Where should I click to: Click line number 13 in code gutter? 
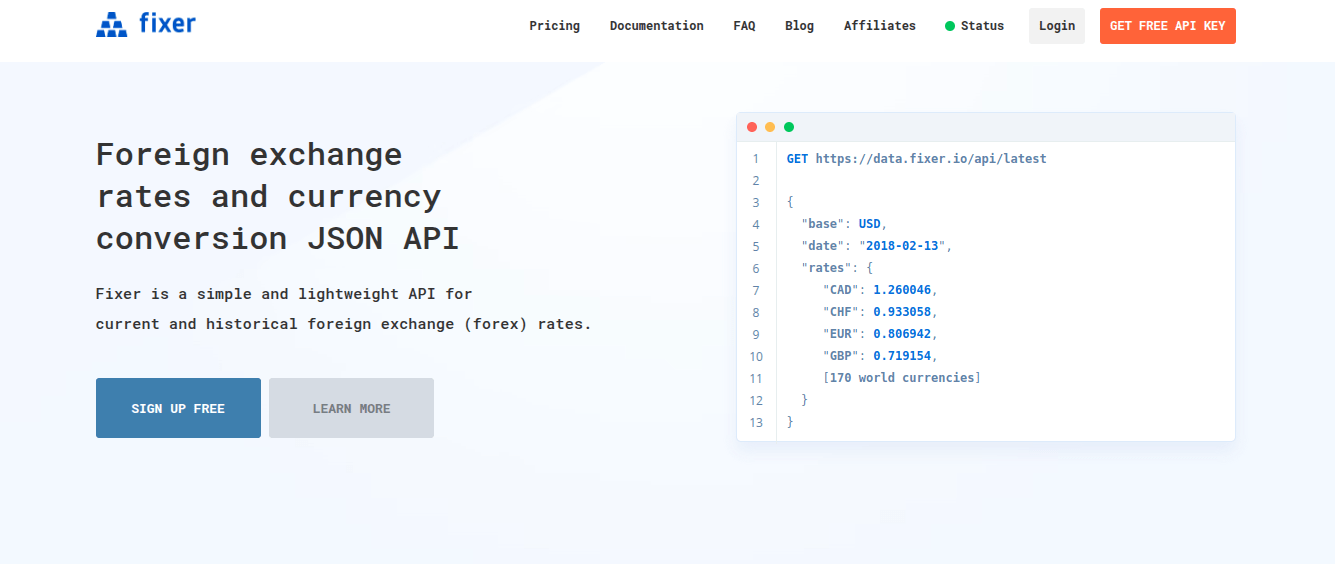coord(756,422)
